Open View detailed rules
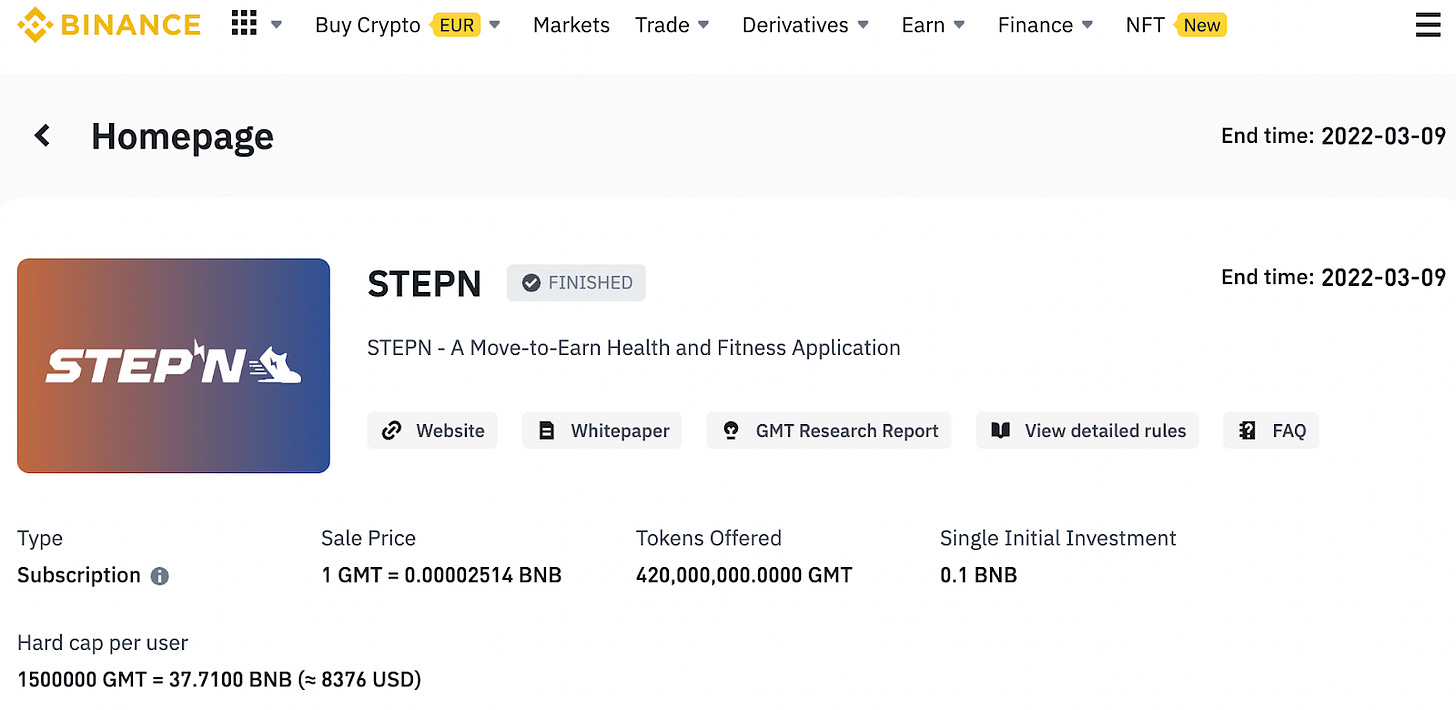Screen dimensions: 1456x710 pos(1087,430)
